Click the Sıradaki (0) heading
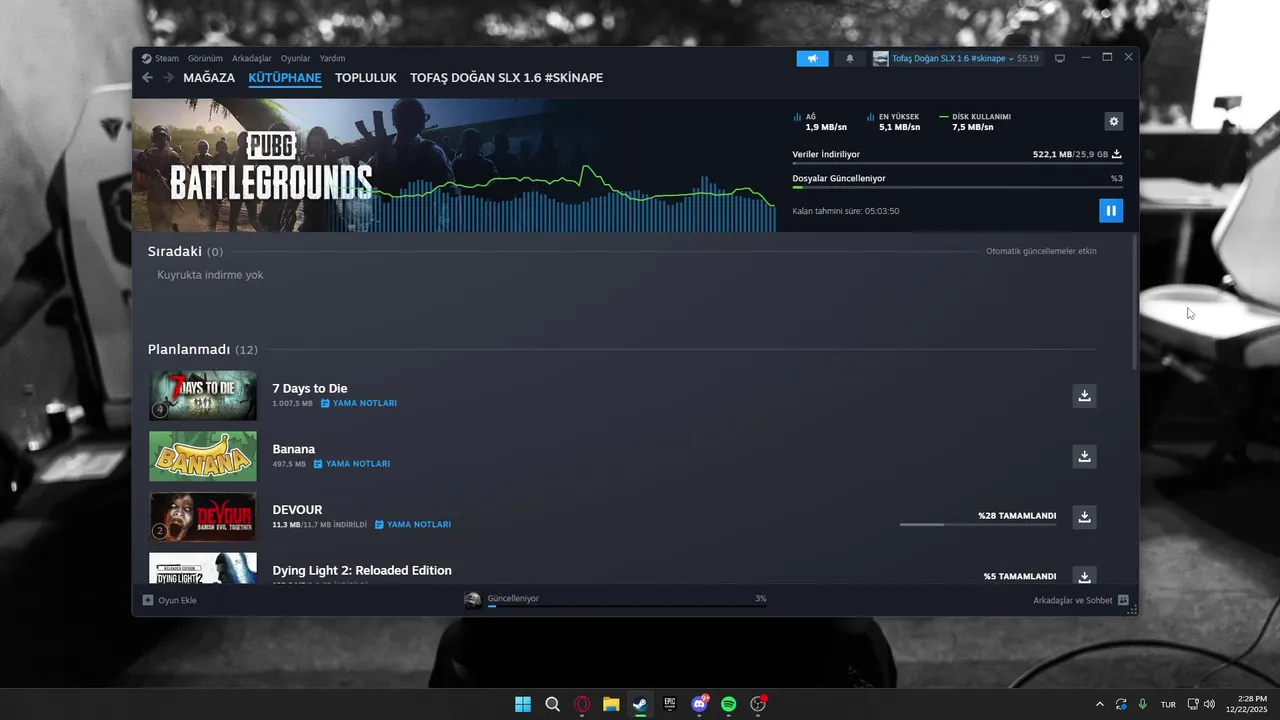This screenshot has width=1280, height=720. pyautogui.click(x=185, y=251)
